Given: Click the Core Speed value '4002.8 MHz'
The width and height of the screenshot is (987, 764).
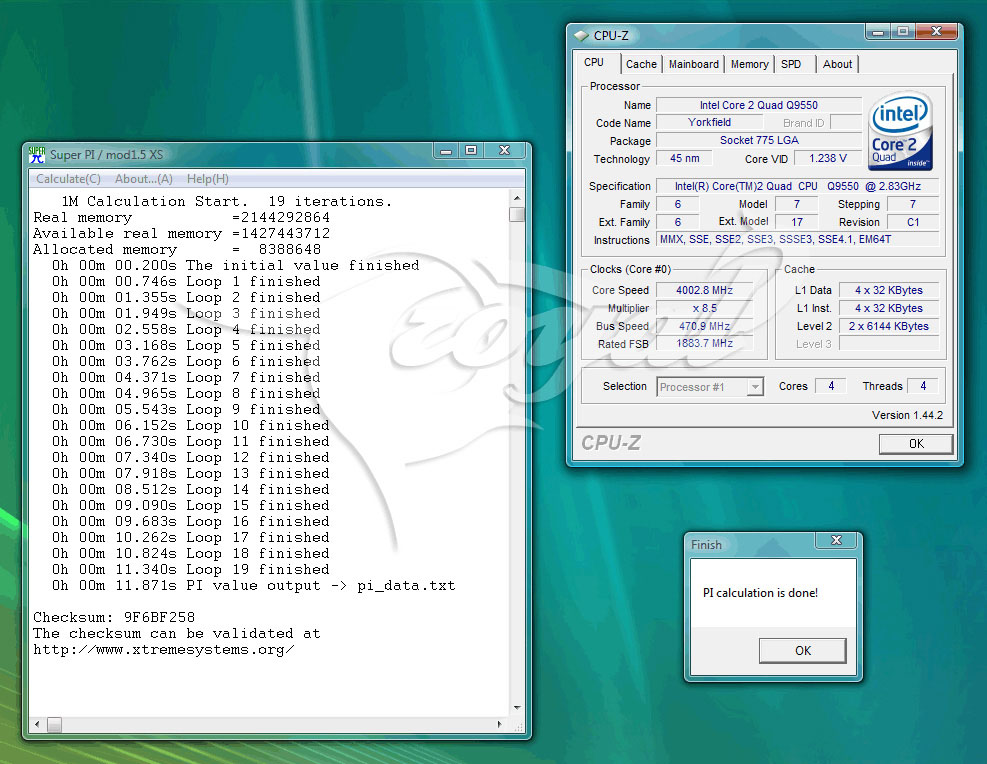Looking at the screenshot, I should coord(704,290).
